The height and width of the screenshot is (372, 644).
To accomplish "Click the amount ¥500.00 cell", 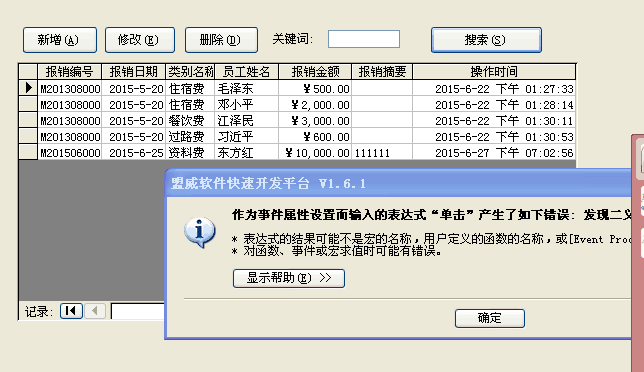I will pyautogui.click(x=315, y=88).
